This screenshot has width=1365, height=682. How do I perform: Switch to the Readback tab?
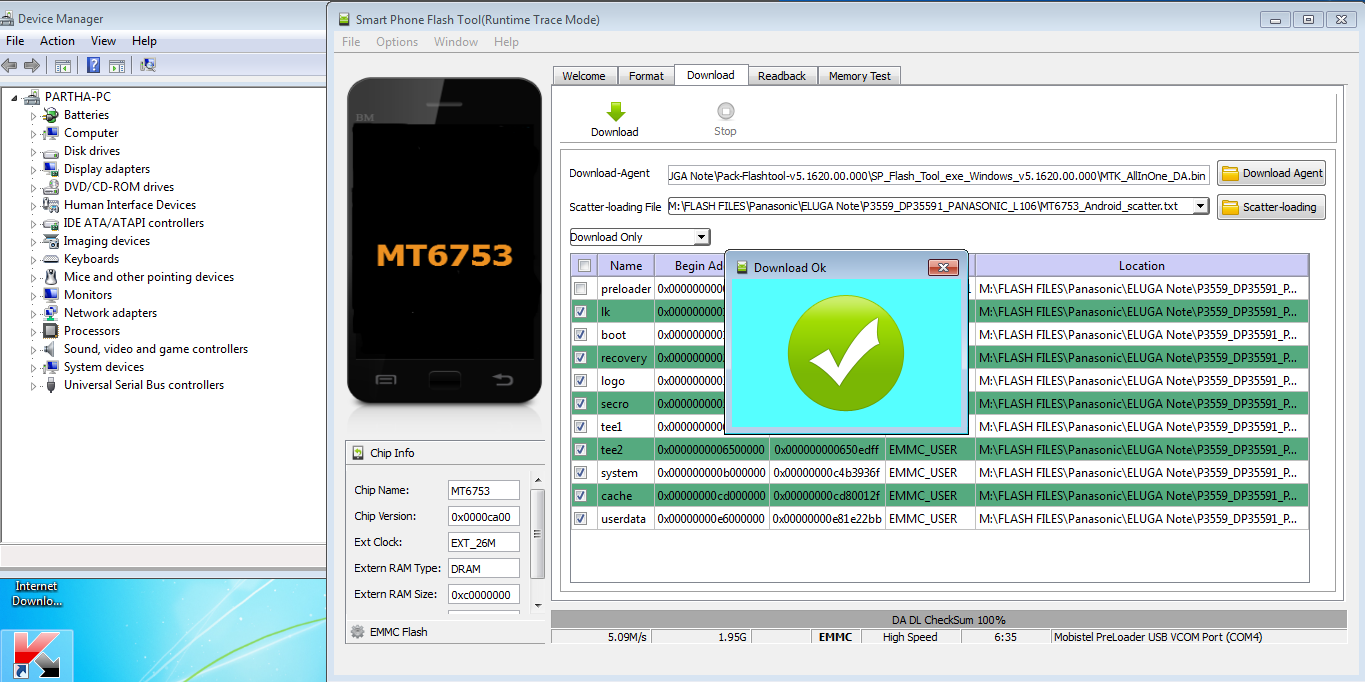pos(782,76)
